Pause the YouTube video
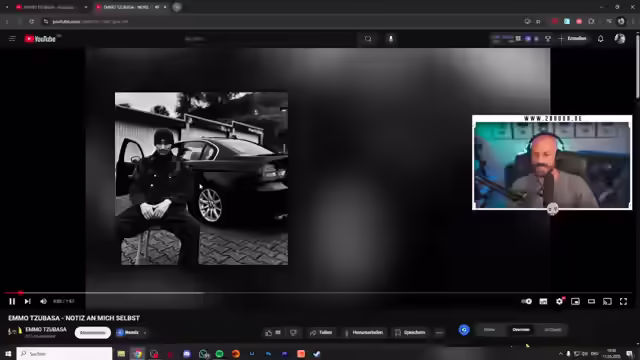 [12, 301]
